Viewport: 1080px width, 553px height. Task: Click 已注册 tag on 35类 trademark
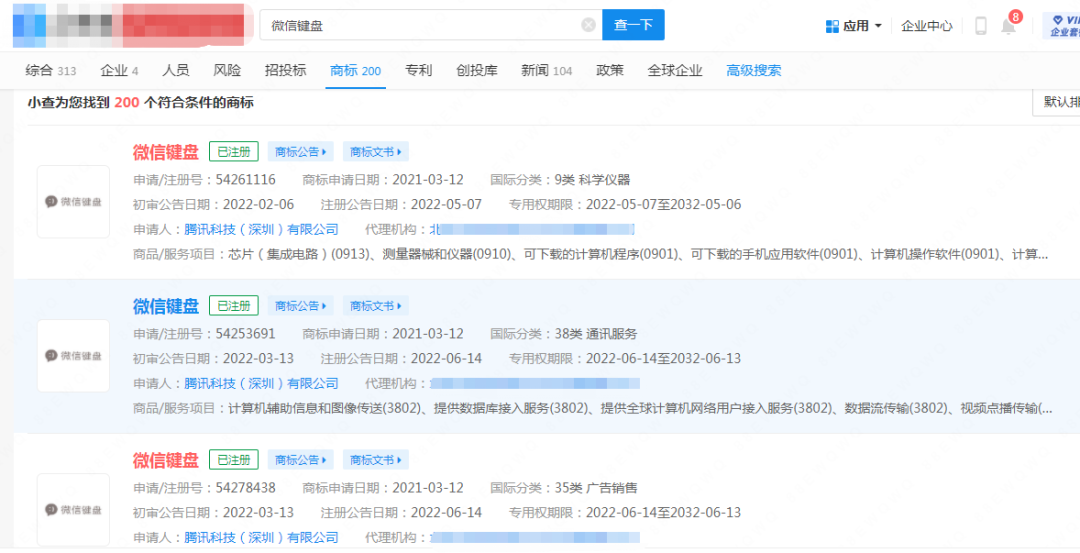point(233,459)
